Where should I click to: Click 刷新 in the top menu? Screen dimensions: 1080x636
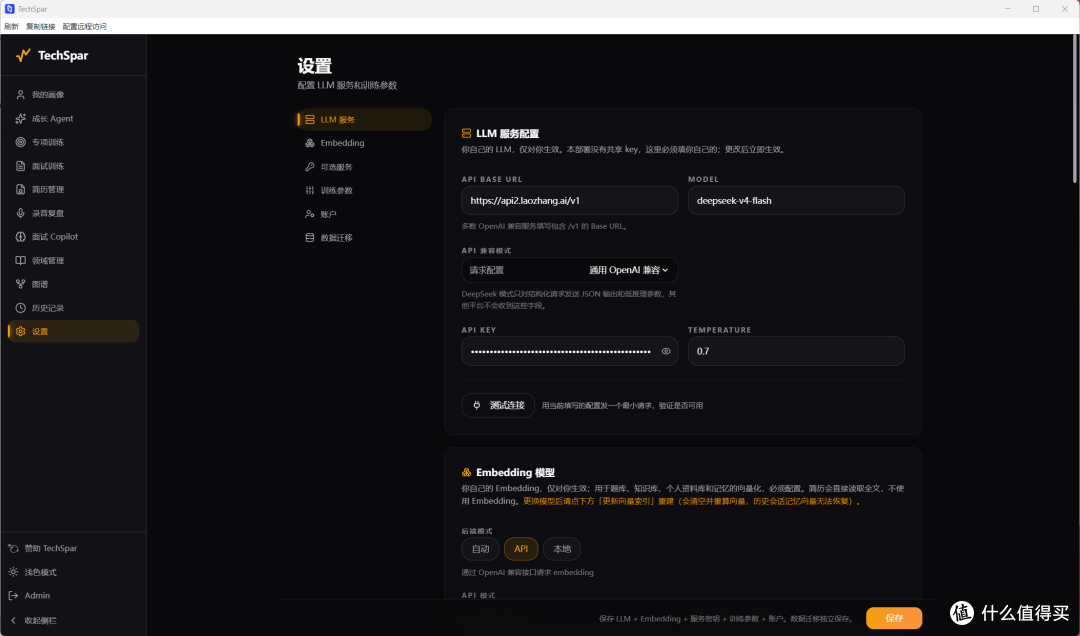coord(12,26)
